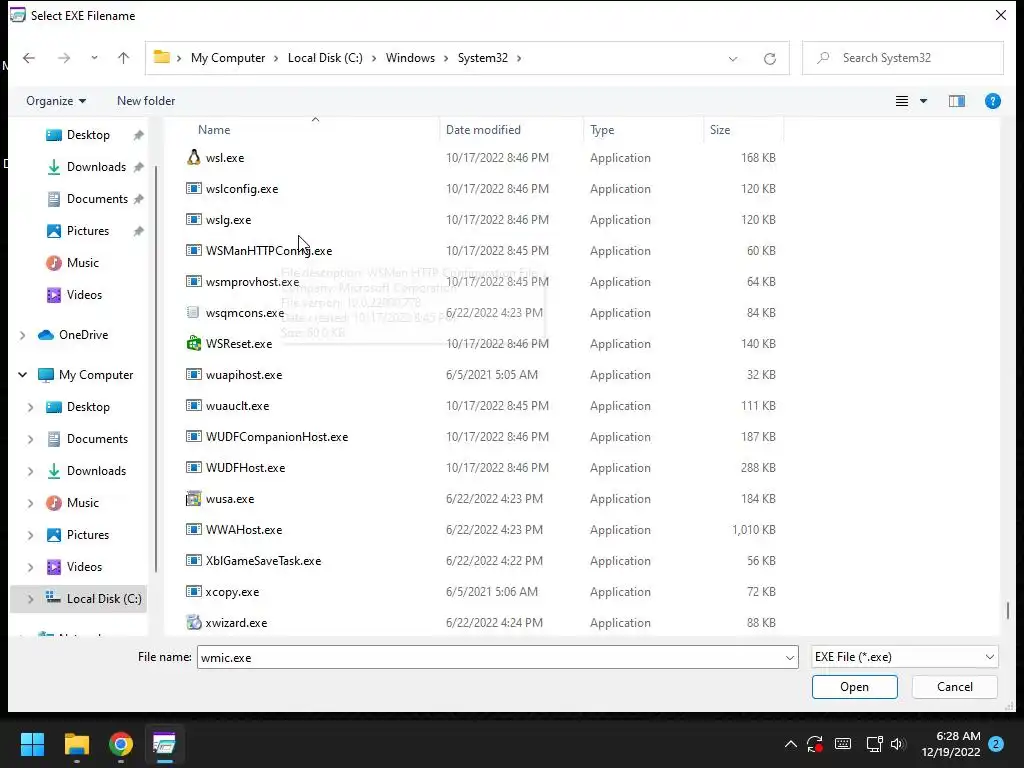Open pinned Pictures in Quick access
Viewport: 1024px width, 768px height.
(x=88, y=231)
